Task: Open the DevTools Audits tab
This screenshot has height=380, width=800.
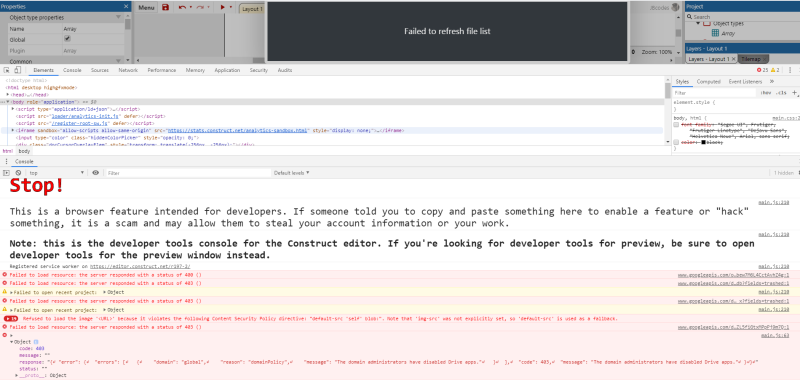Action: pos(285,70)
